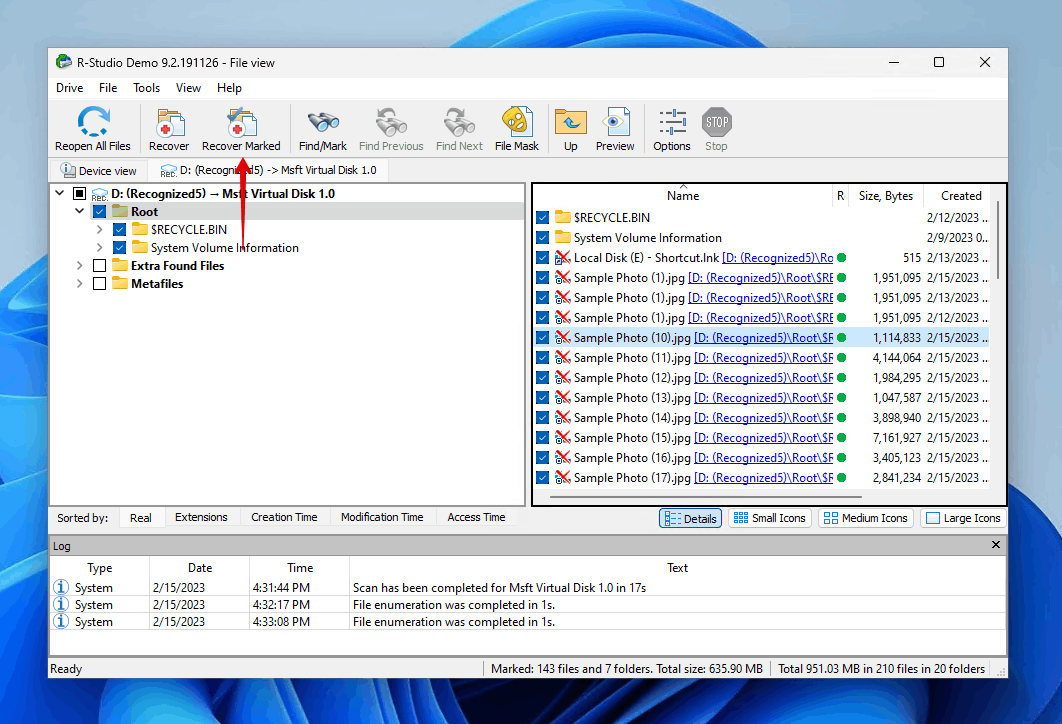Open the File menu
This screenshot has width=1062, height=724.
[108, 87]
